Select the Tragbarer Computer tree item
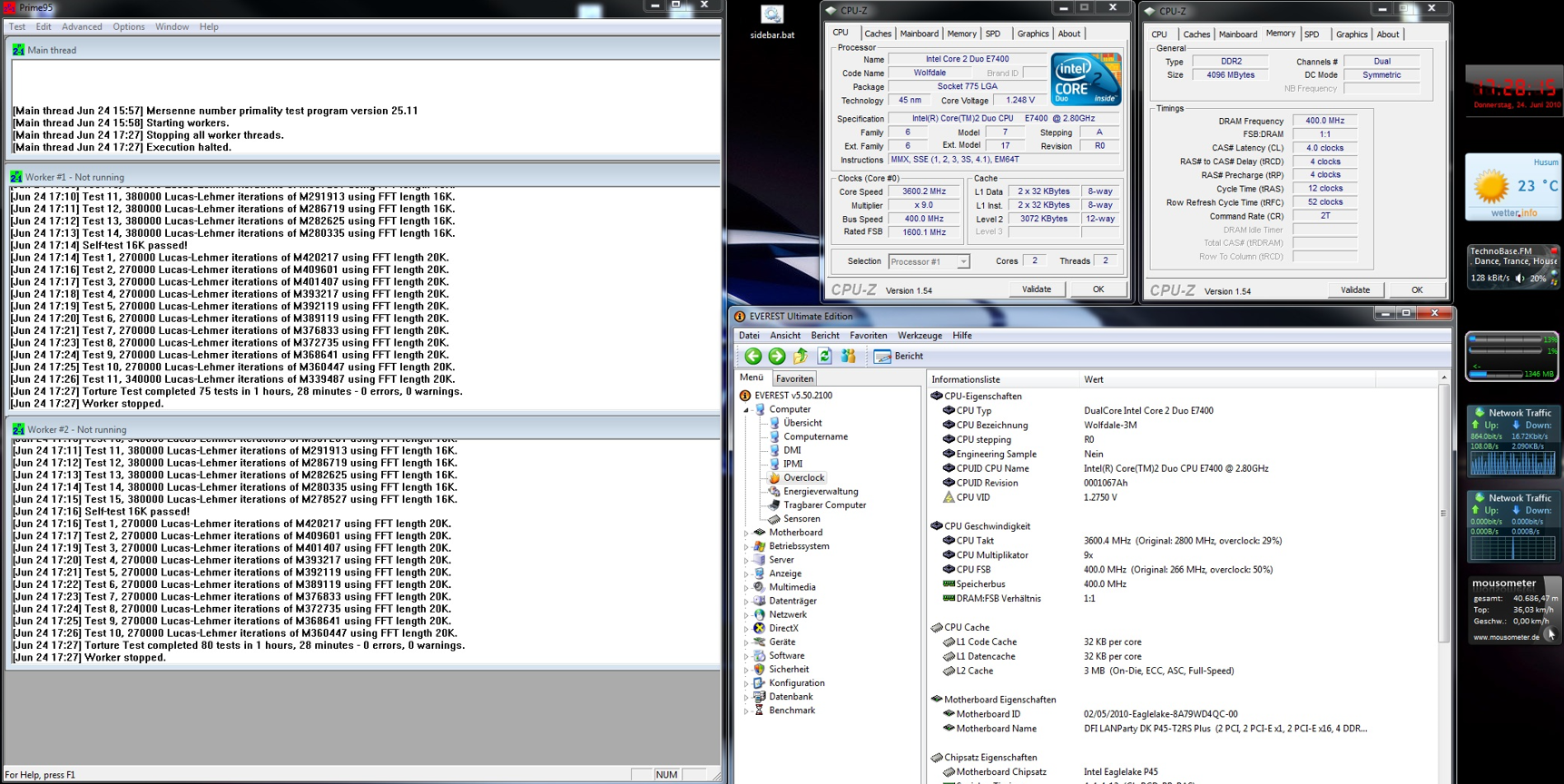1564x784 pixels. click(824, 505)
